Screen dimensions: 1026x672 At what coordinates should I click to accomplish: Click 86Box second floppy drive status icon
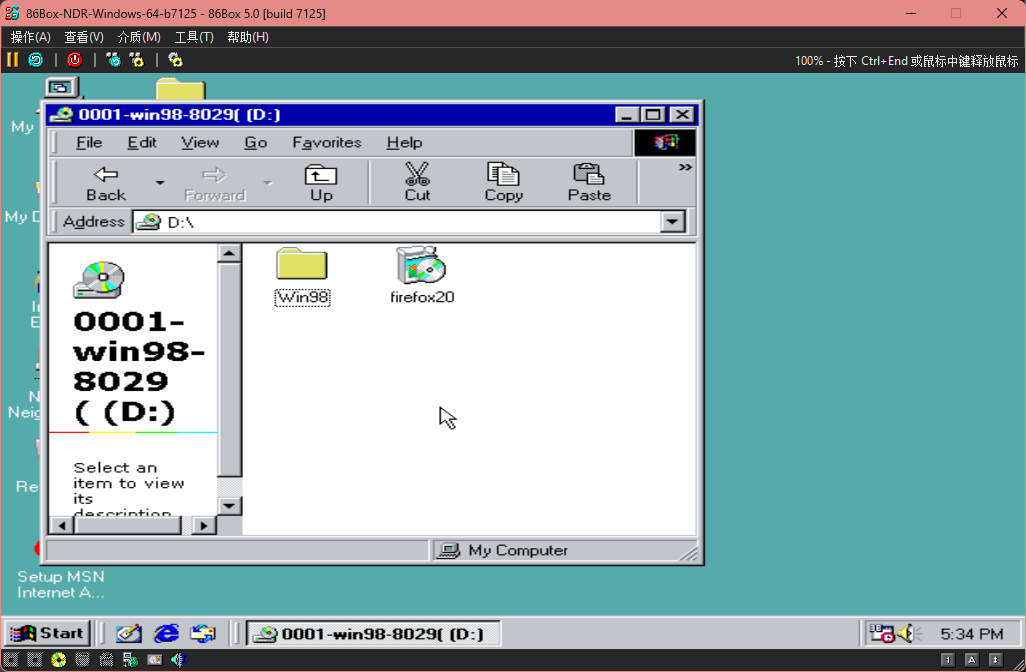(x=35, y=660)
